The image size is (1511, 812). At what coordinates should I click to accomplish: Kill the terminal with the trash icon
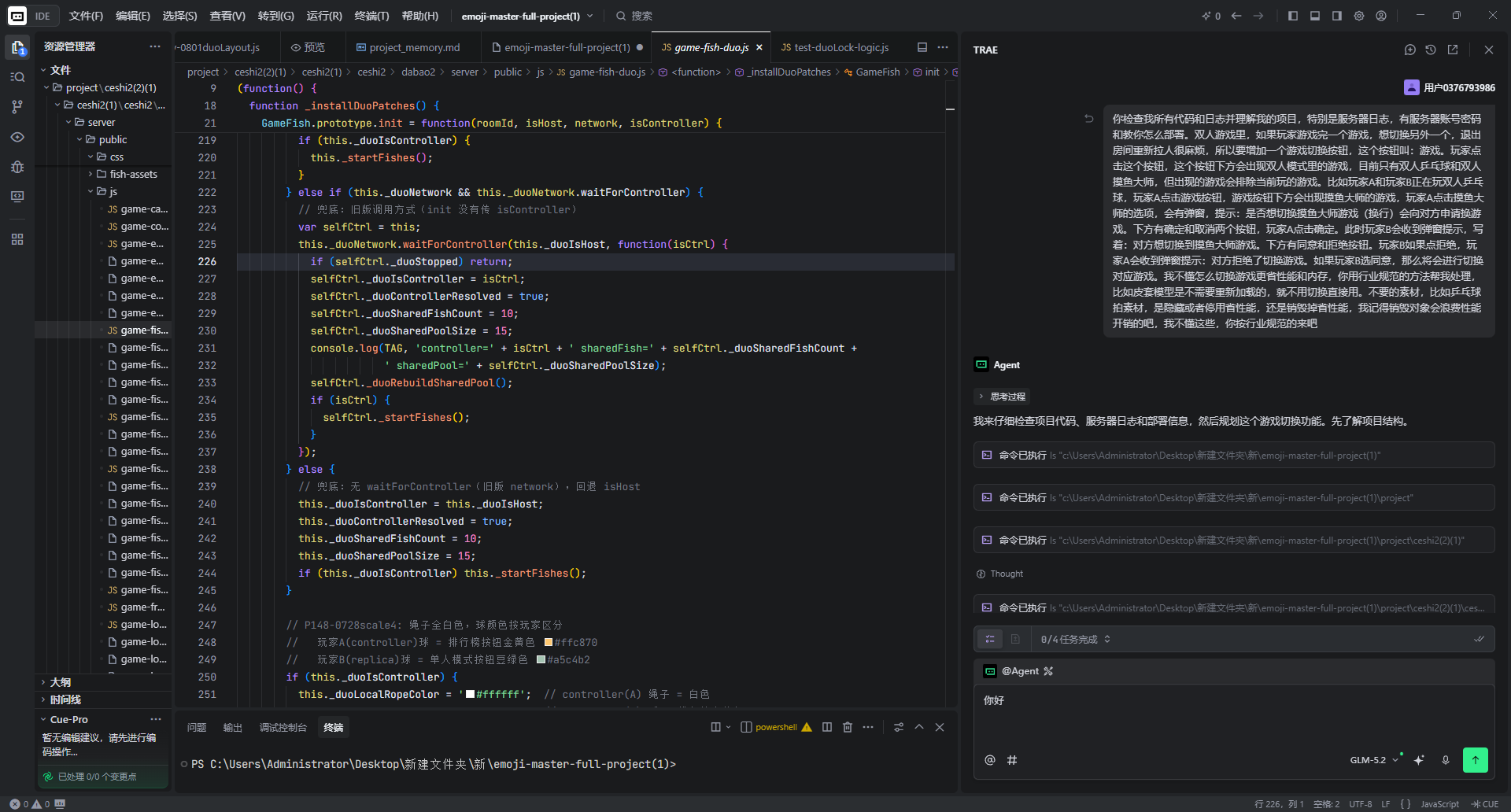point(848,727)
